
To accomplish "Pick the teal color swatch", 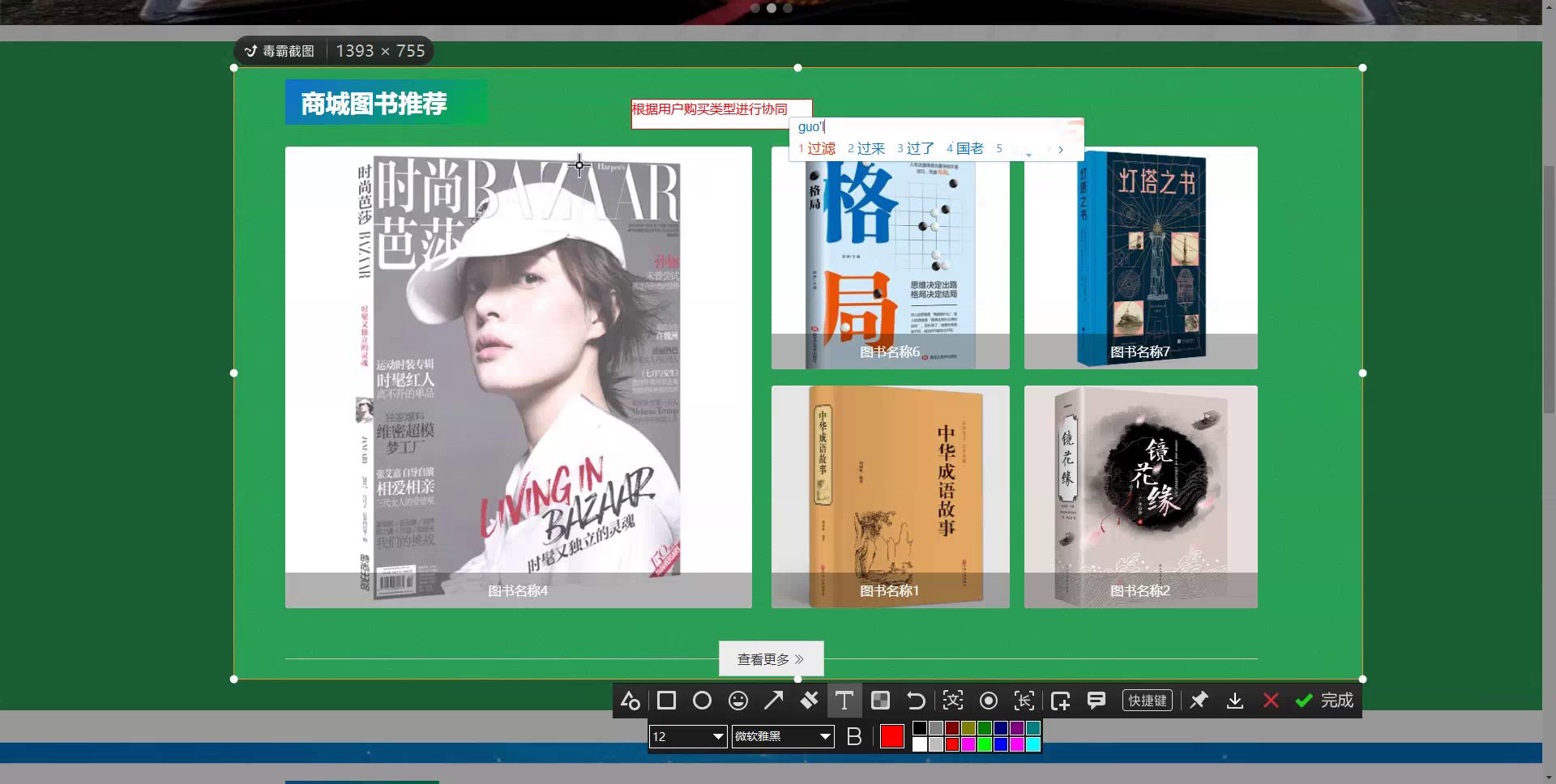I will coord(1032,728).
